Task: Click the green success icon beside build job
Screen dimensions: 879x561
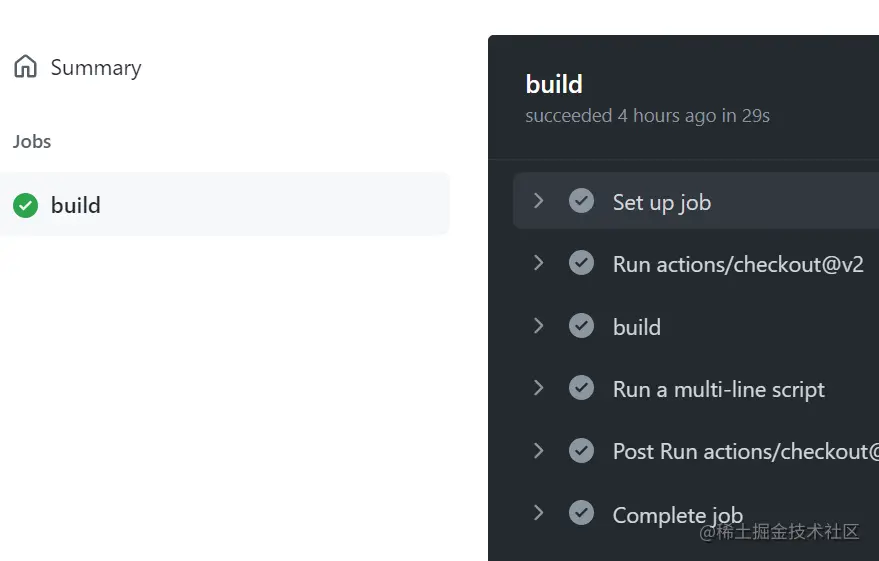Action: 25,205
